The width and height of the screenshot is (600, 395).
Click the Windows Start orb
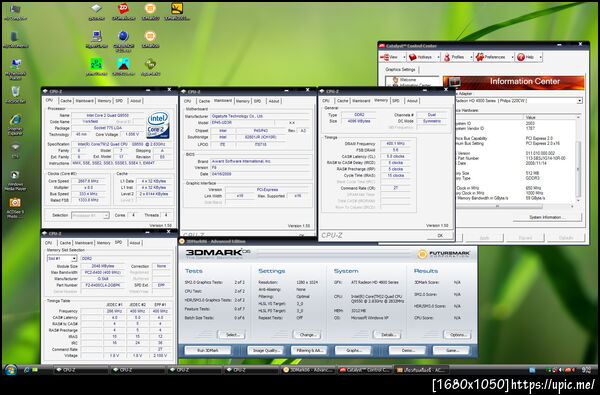coord(10,370)
